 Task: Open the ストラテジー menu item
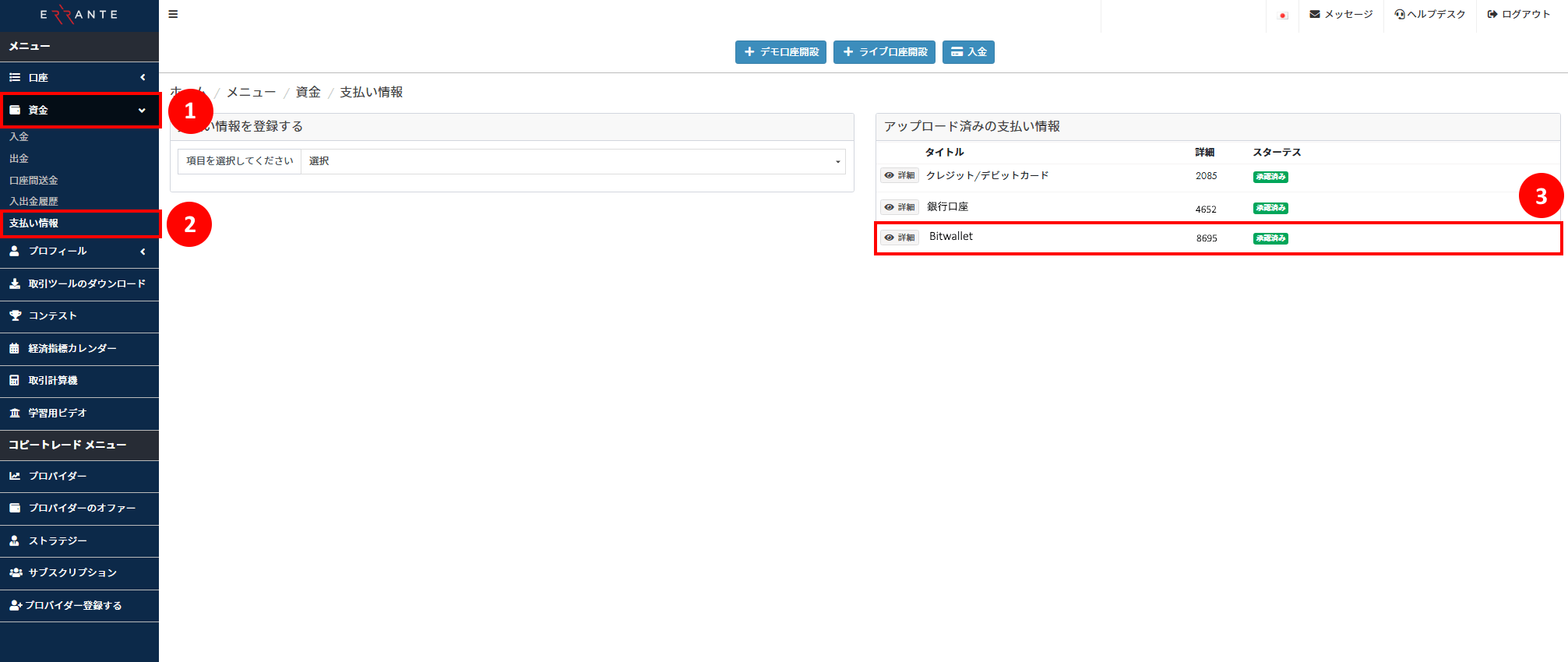(79, 541)
